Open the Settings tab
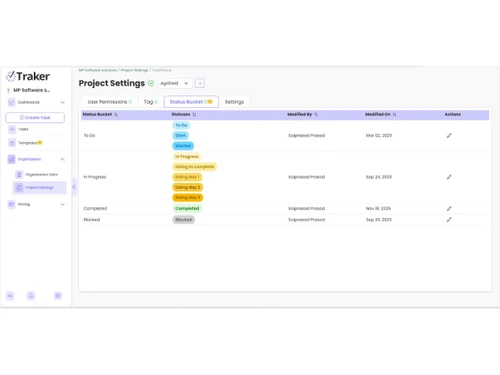This screenshot has width=500, height=375. 234,102
